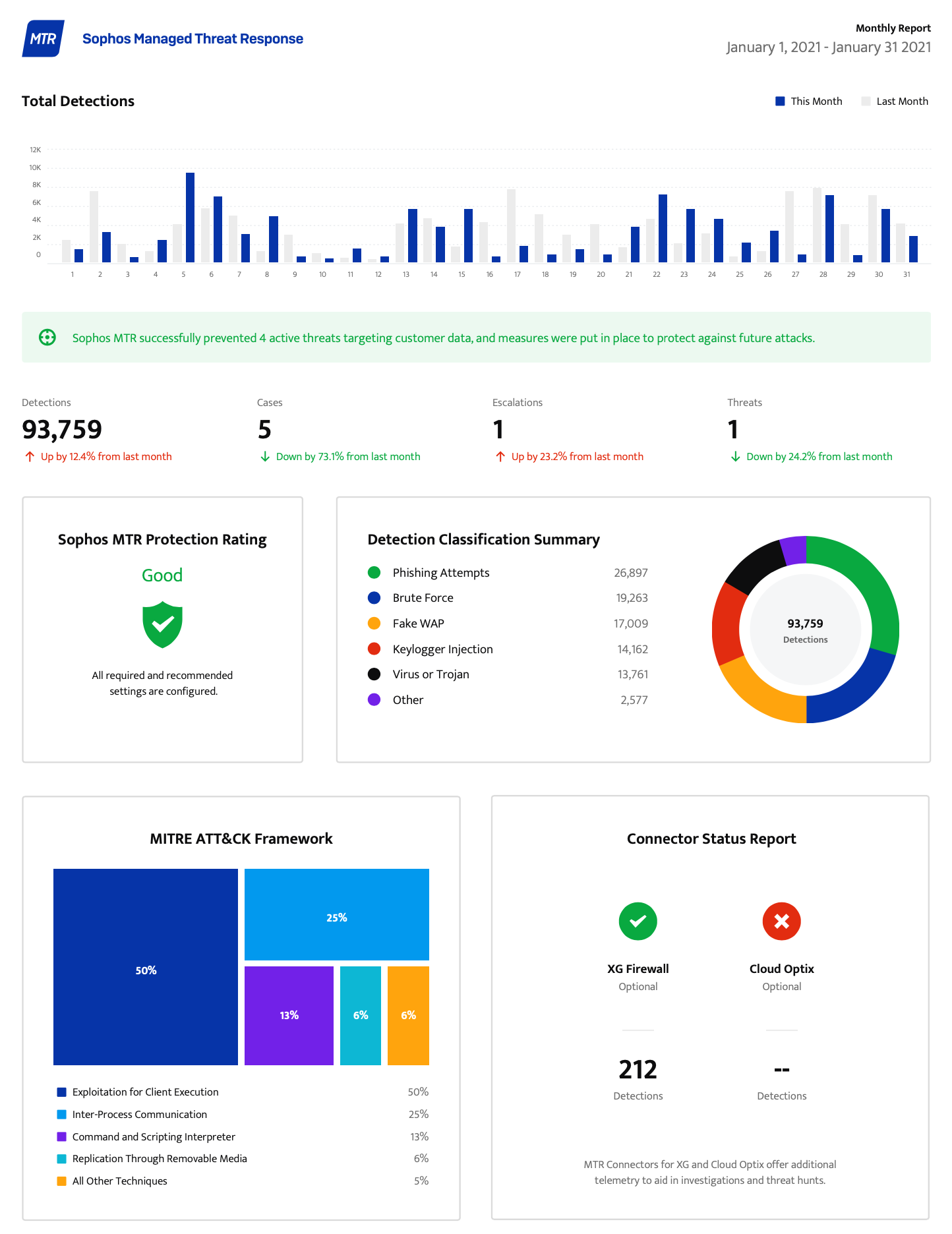Click the Detection Classification Summary heading

tap(484, 539)
